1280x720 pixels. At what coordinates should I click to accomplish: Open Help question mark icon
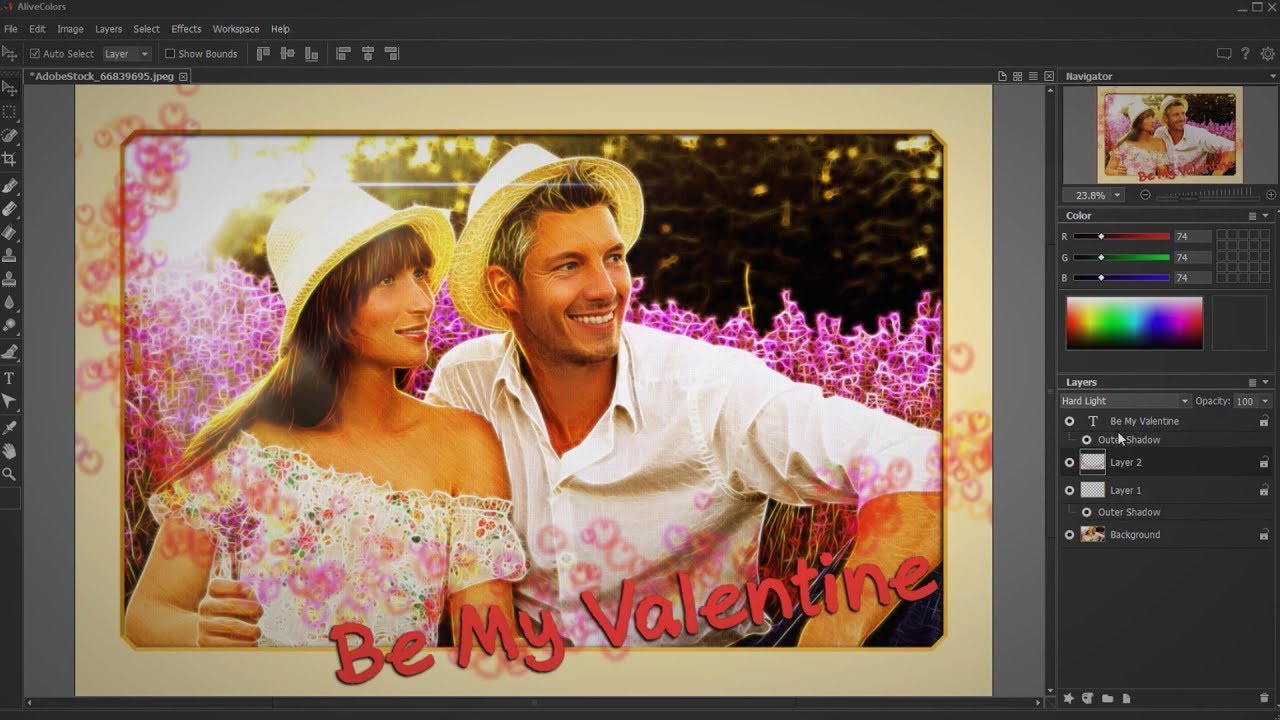tap(1245, 54)
